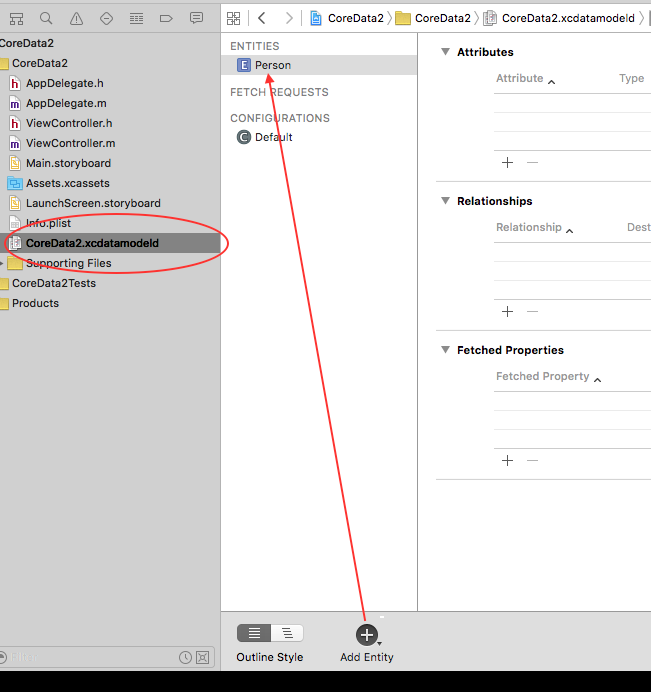Collapse the Attributes section
The image size is (651, 692).
[x=445, y=52]
